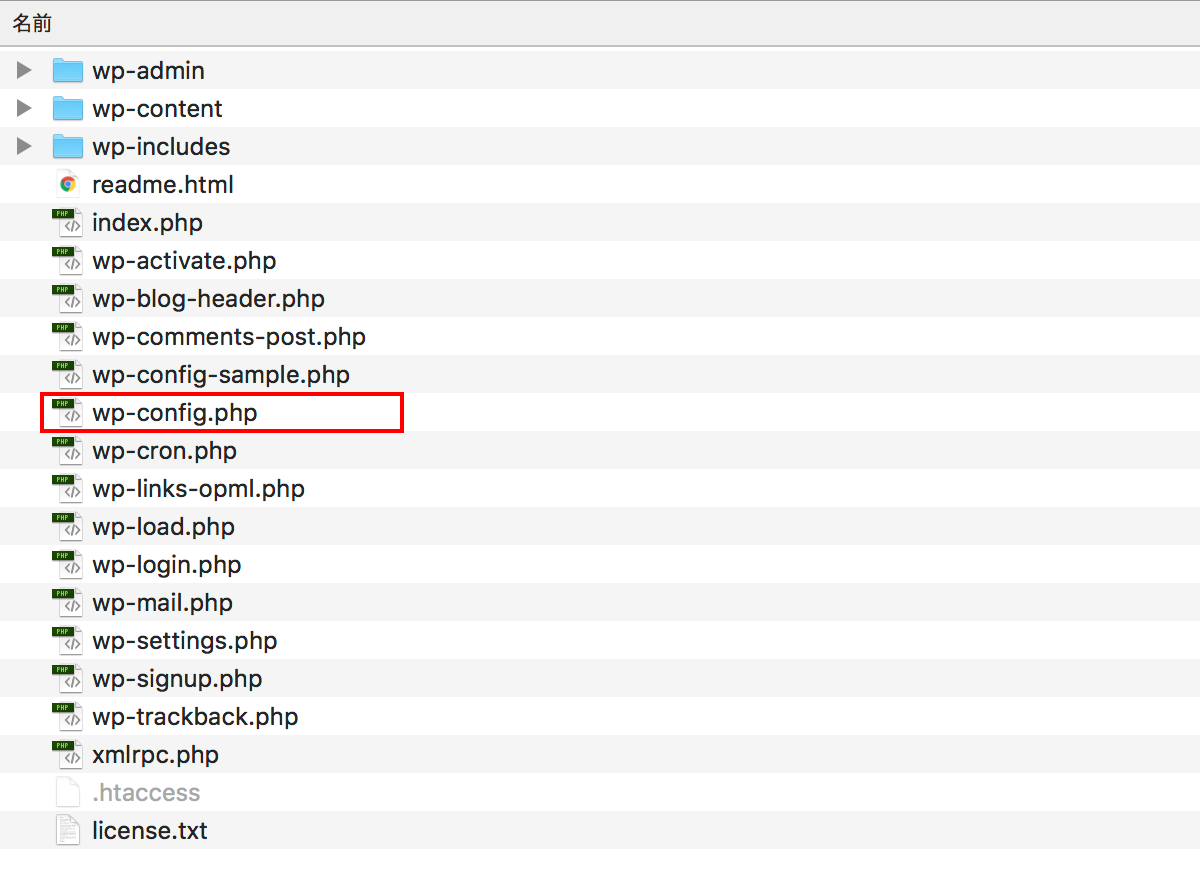Click the PHP icon of wp-mail.php
Viewport: 1200px width, 870px height.
[x=67, y=602]
